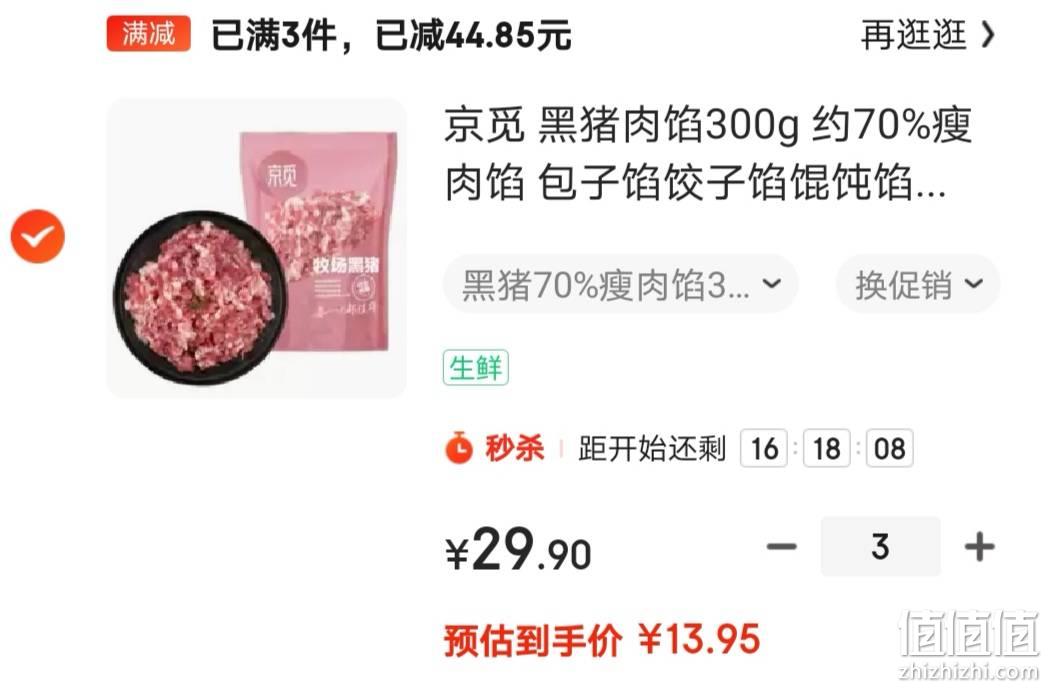Click the 预估到手价 ¥13.95 text

pos(602,639)
